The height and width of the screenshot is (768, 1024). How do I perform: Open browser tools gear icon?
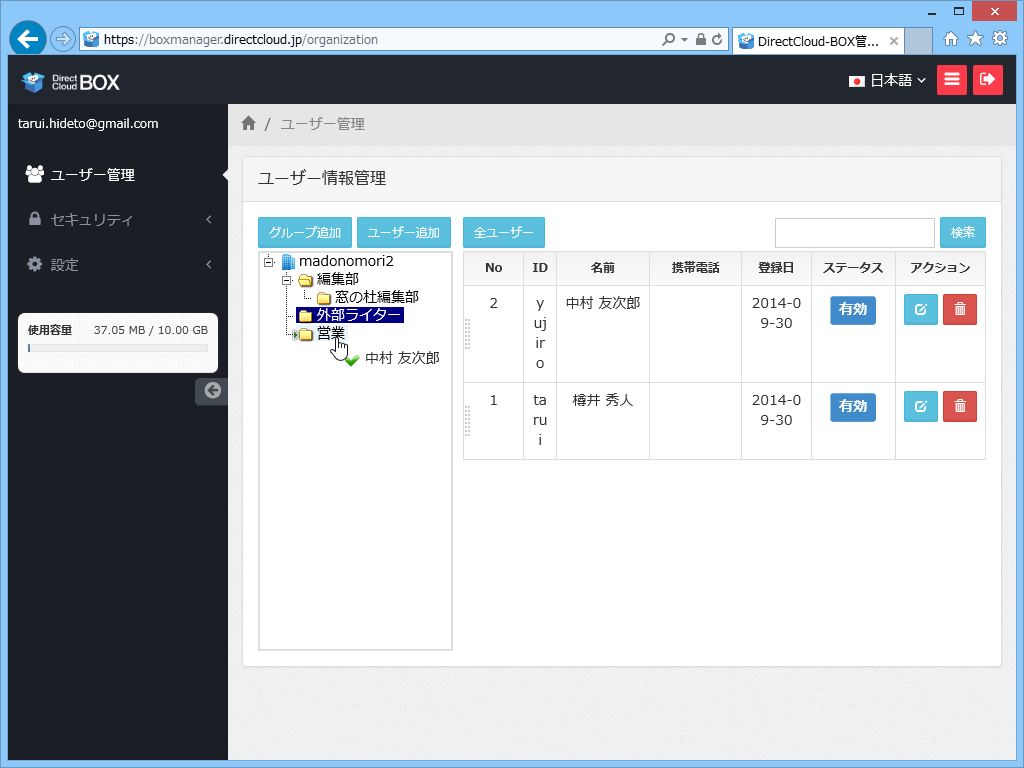(x=1000, y=39)
